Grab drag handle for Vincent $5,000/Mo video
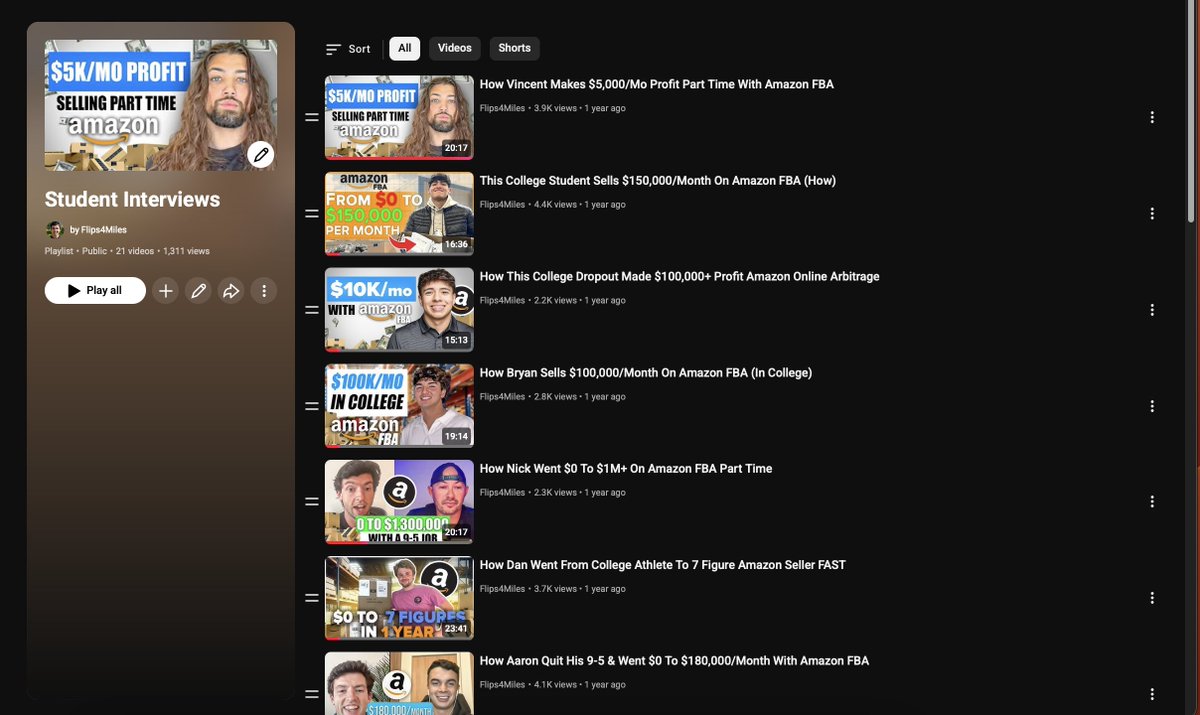The image size is (1200, 715). (312, 118)
